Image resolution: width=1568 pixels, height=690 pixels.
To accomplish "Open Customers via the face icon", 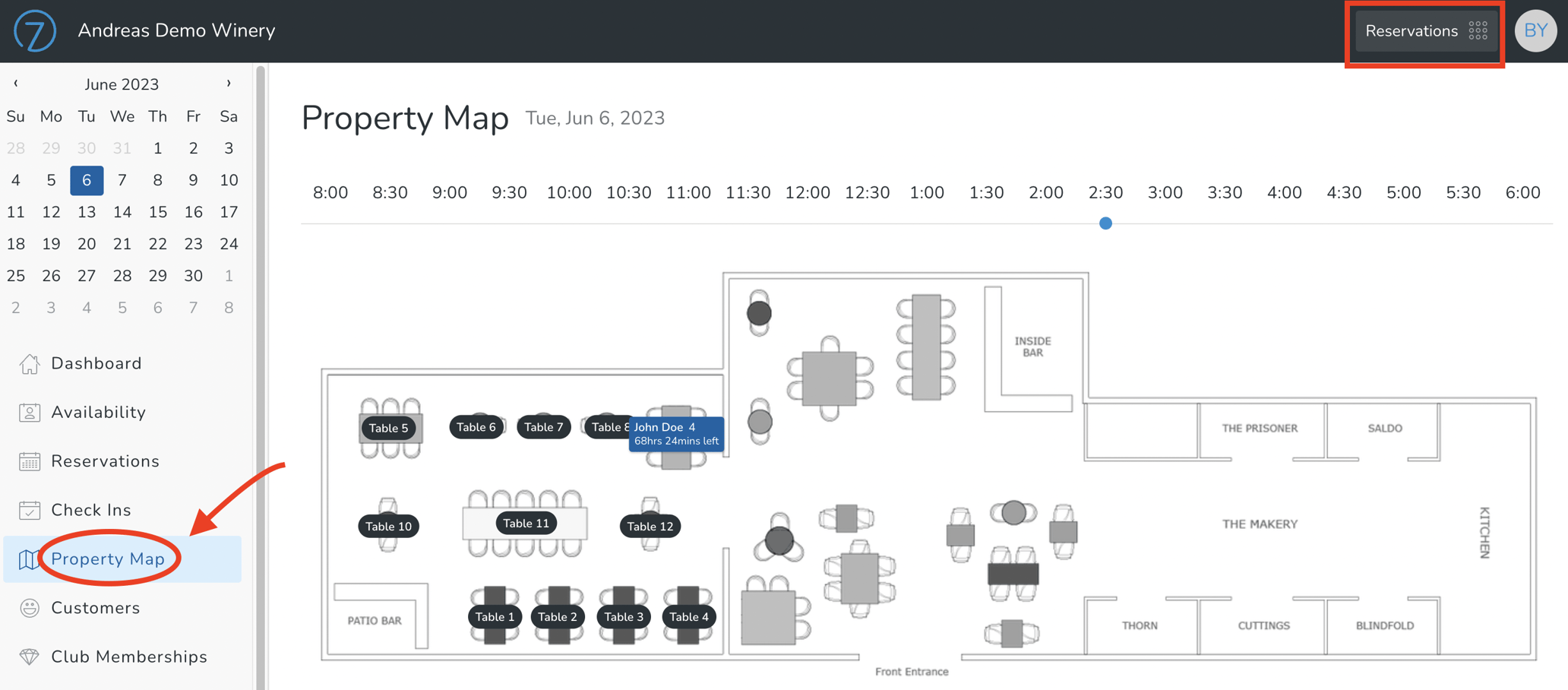I will [x=30, y=608].
